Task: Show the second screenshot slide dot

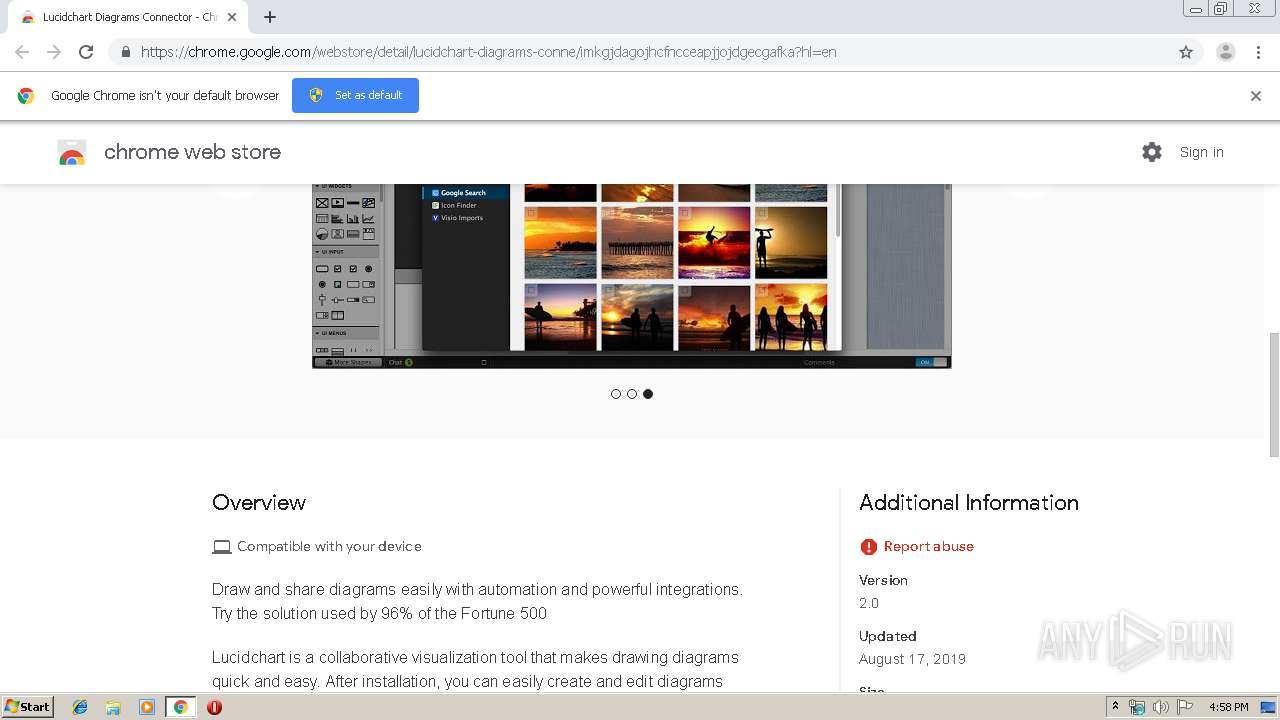Action: (632, 394)
